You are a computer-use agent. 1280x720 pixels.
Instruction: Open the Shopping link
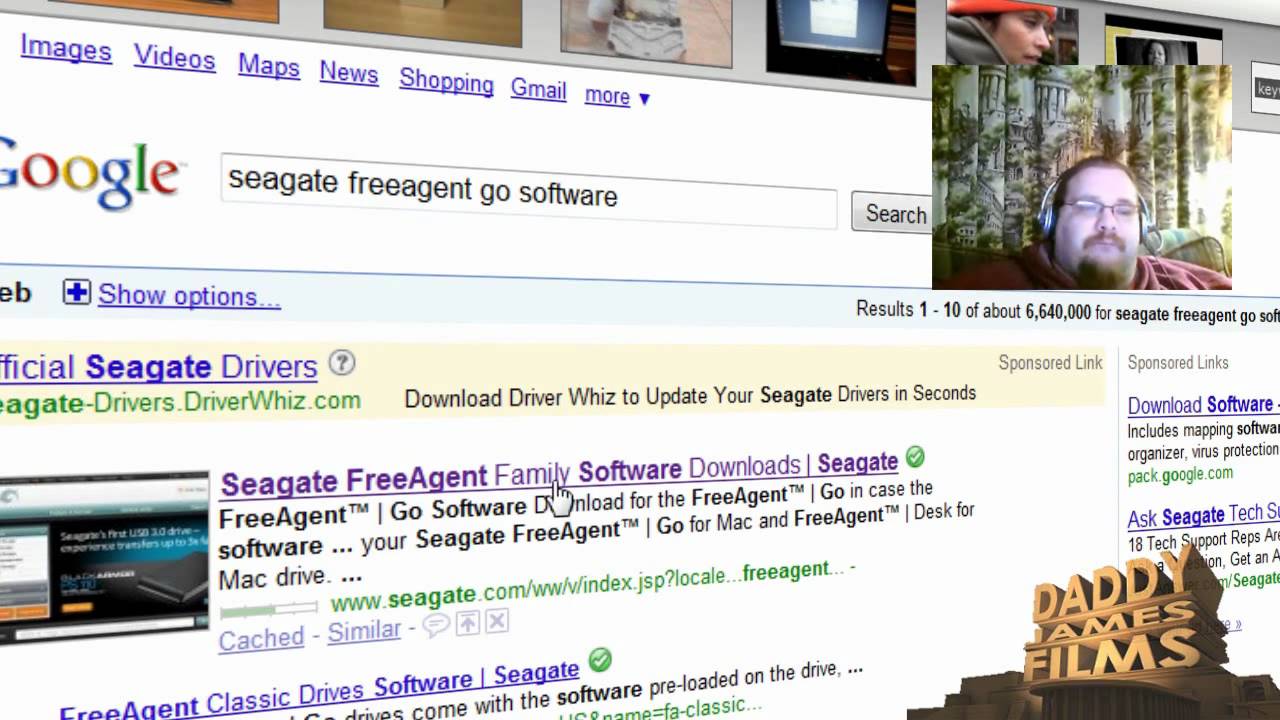(446, 81)
